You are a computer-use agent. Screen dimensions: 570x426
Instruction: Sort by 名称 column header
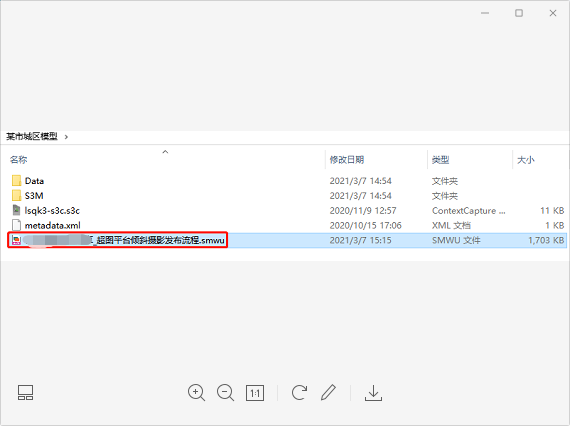coord(19,160)
